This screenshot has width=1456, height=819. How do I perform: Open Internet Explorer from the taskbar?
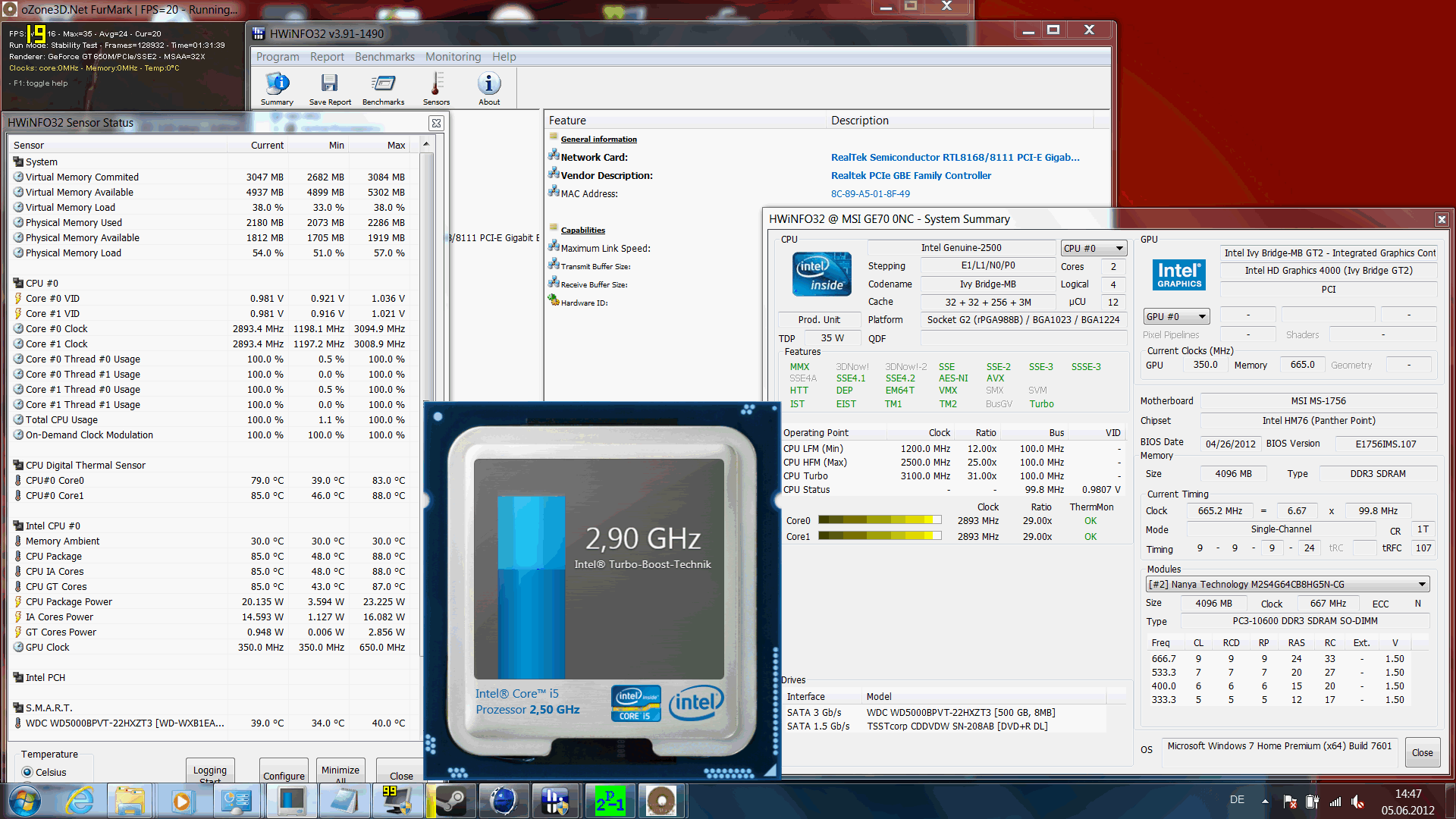pyautogui.click(x=80, y=801)
